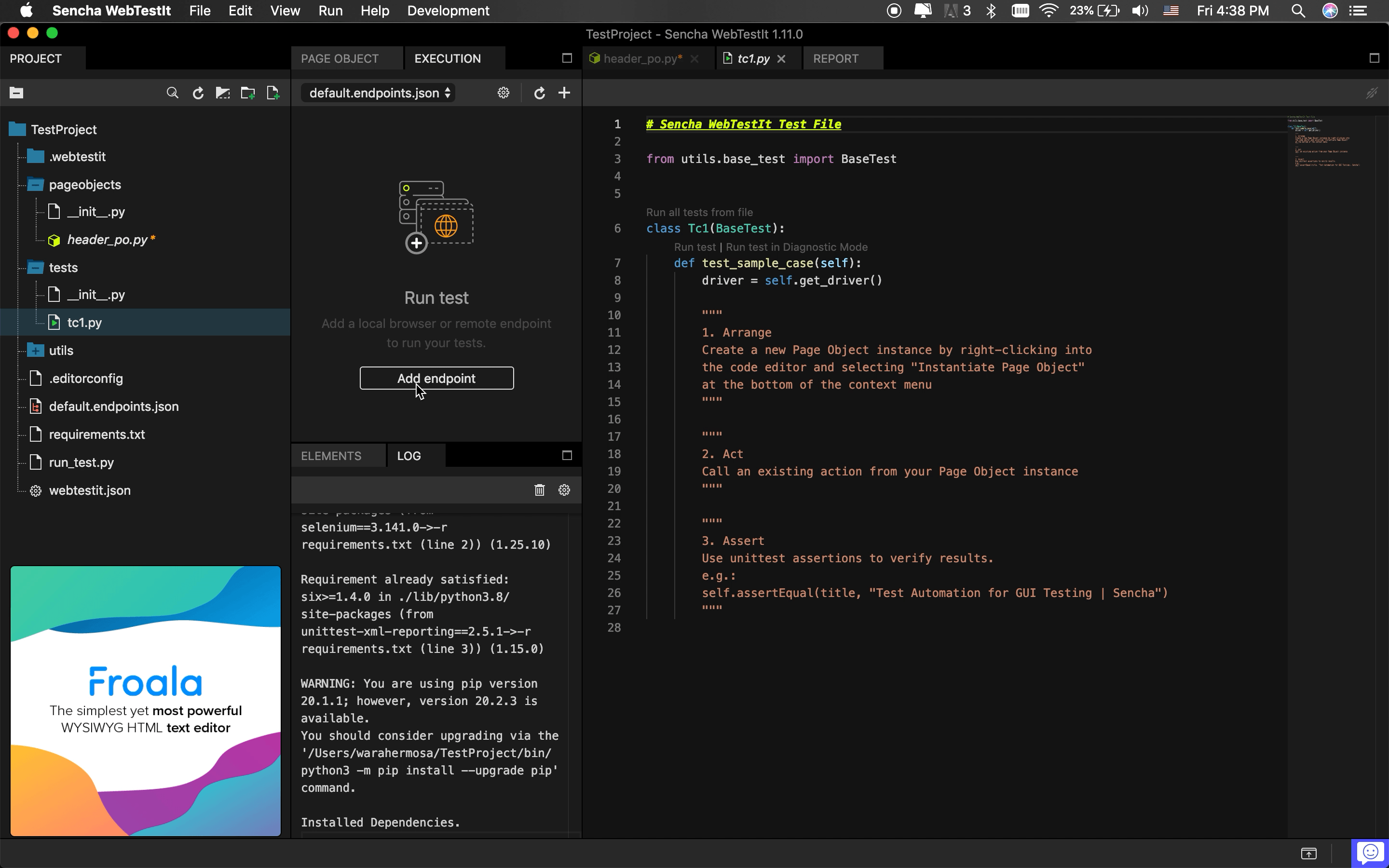Viewport: 1389px width, 868px height.
Task: Open the search icon in Project toolbar
Action: coord(172,93)
